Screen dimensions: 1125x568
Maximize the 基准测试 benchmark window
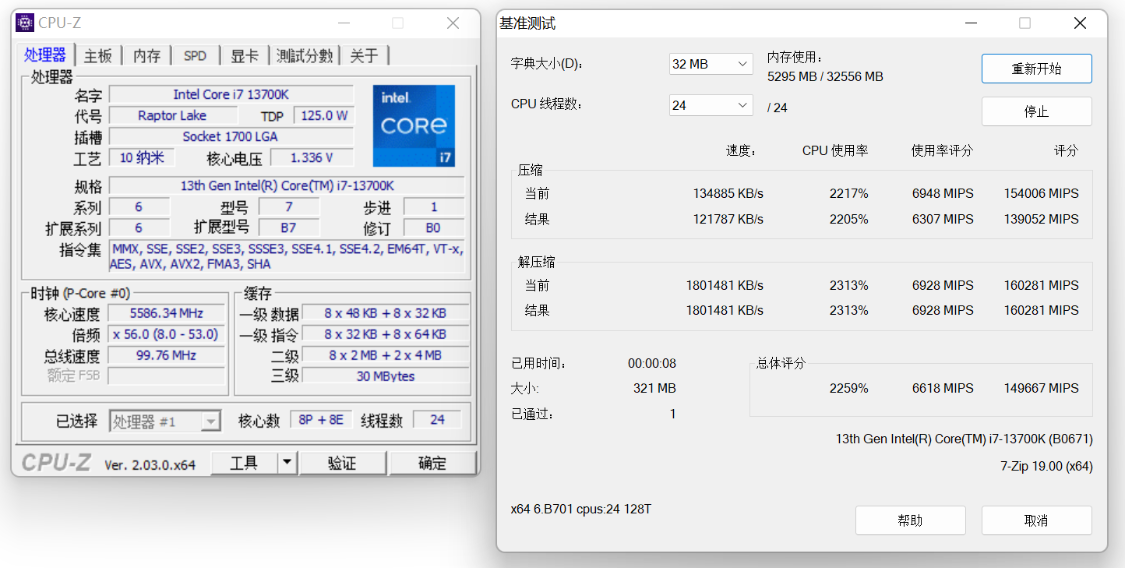(x=1025, y=23)
